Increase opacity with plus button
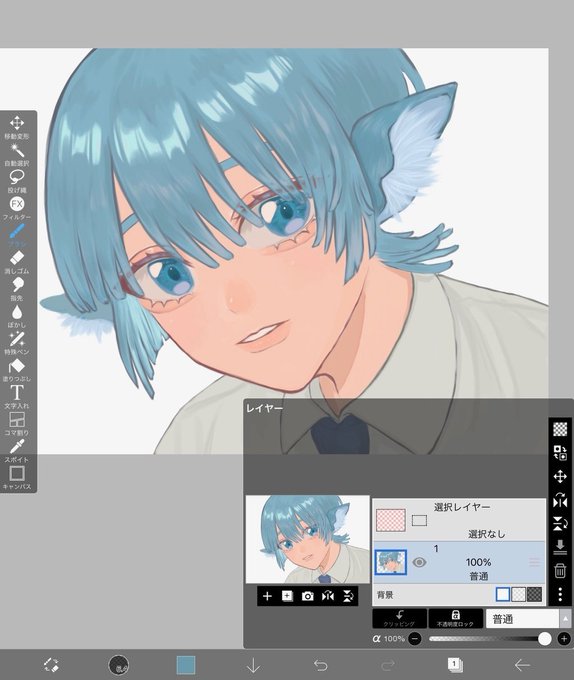 (564, 639)
